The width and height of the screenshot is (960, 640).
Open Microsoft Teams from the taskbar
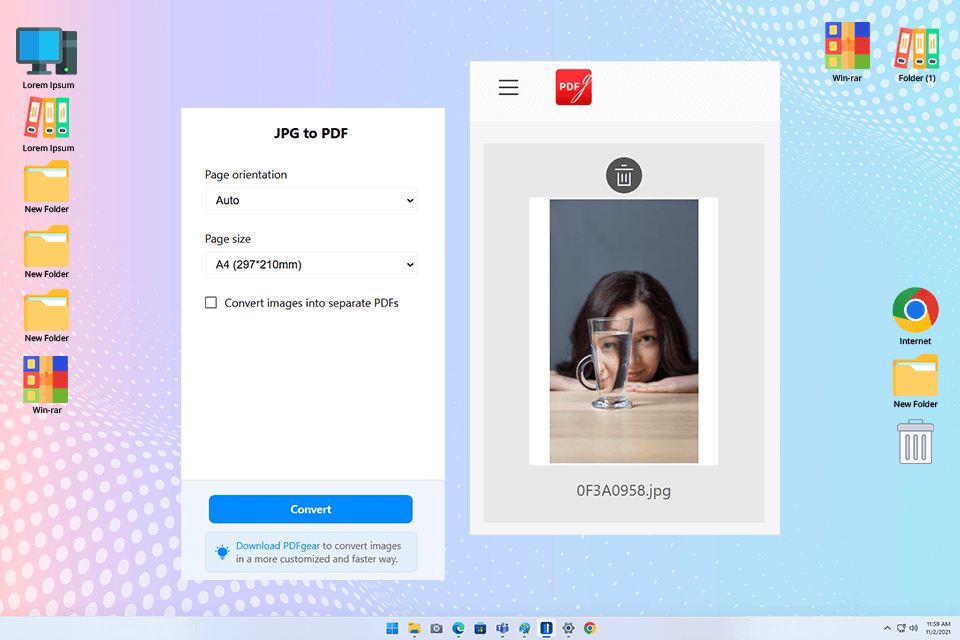[502, 628]
